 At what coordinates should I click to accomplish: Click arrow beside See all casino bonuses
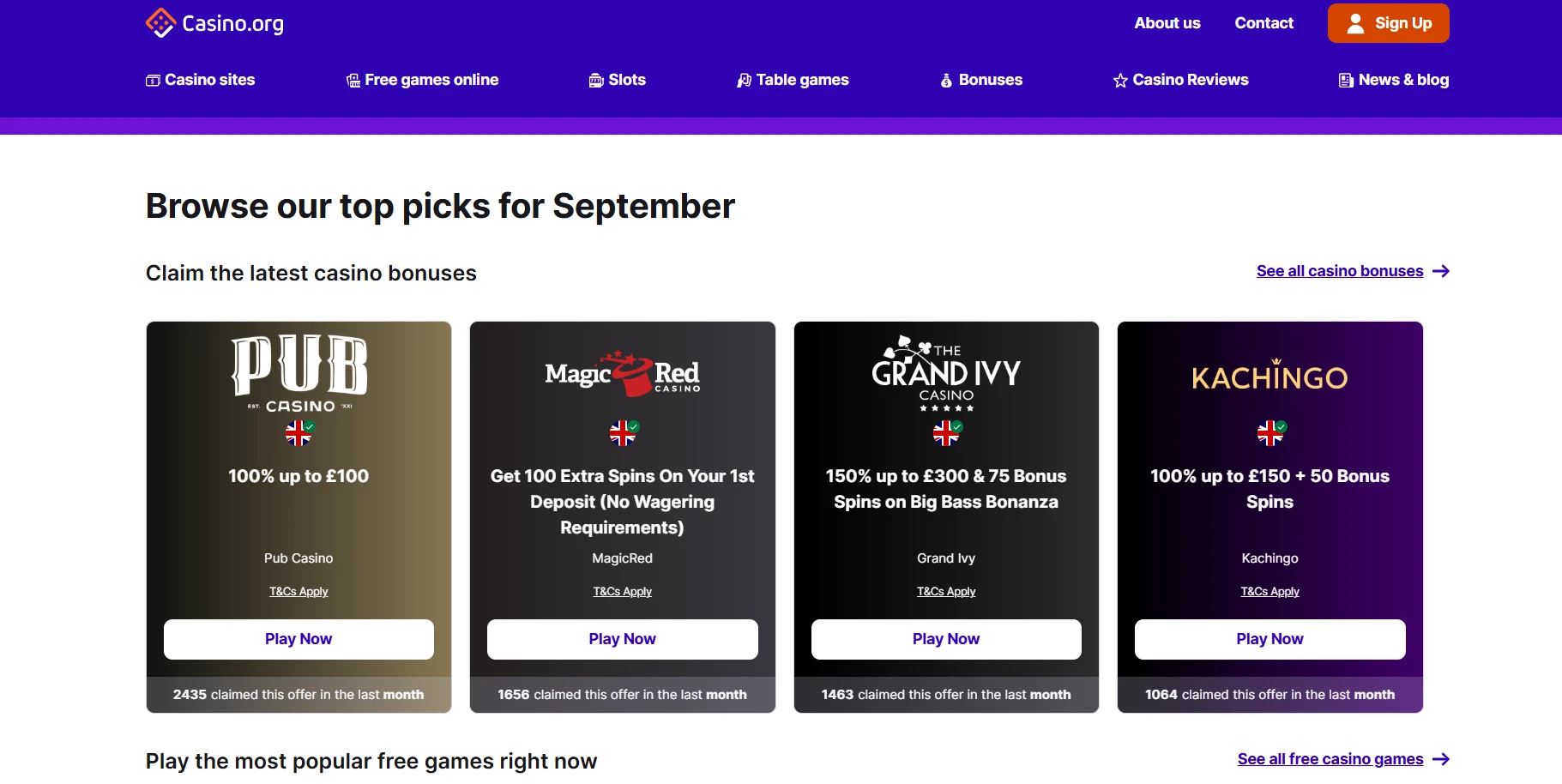pos(1441,271)
